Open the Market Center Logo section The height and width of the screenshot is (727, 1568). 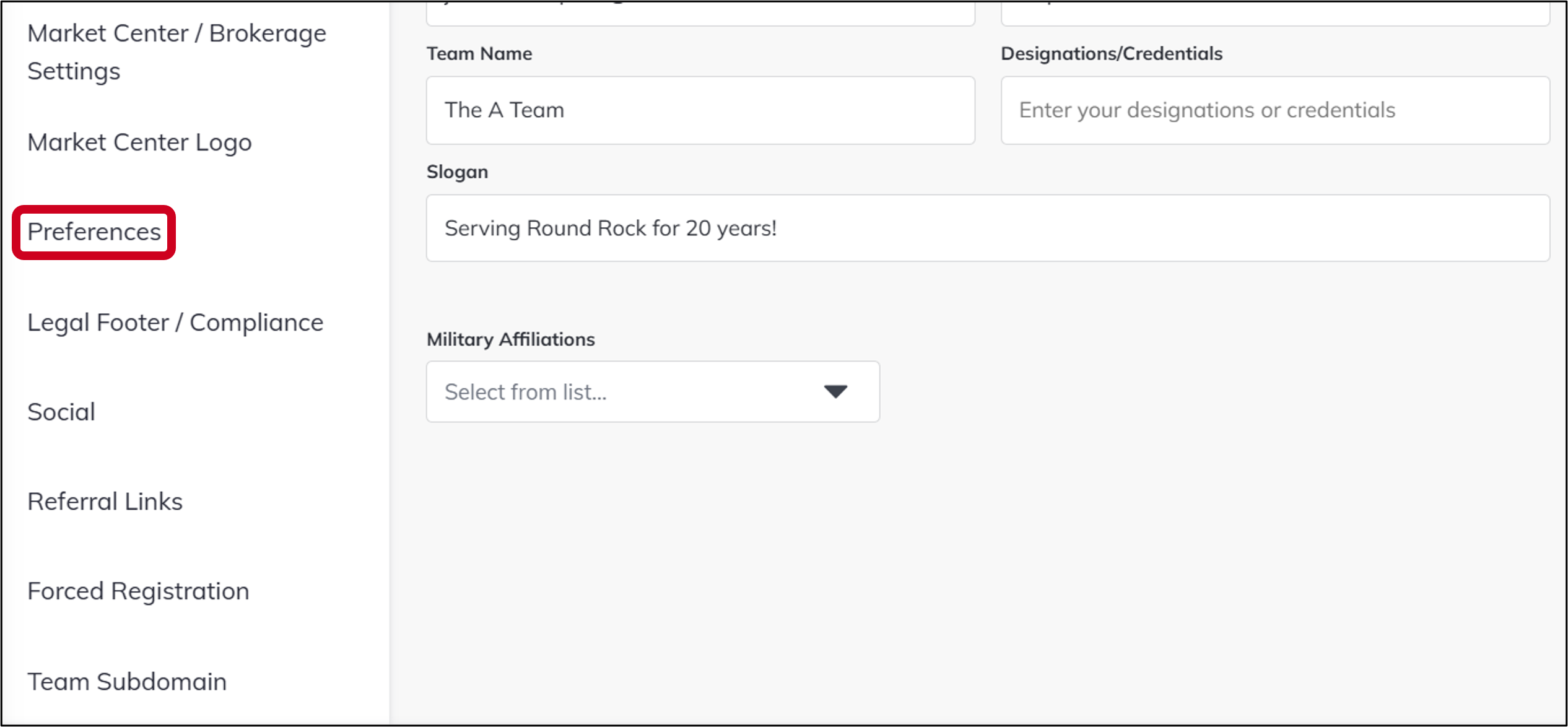pyautogui.click(x=139, y=142)
